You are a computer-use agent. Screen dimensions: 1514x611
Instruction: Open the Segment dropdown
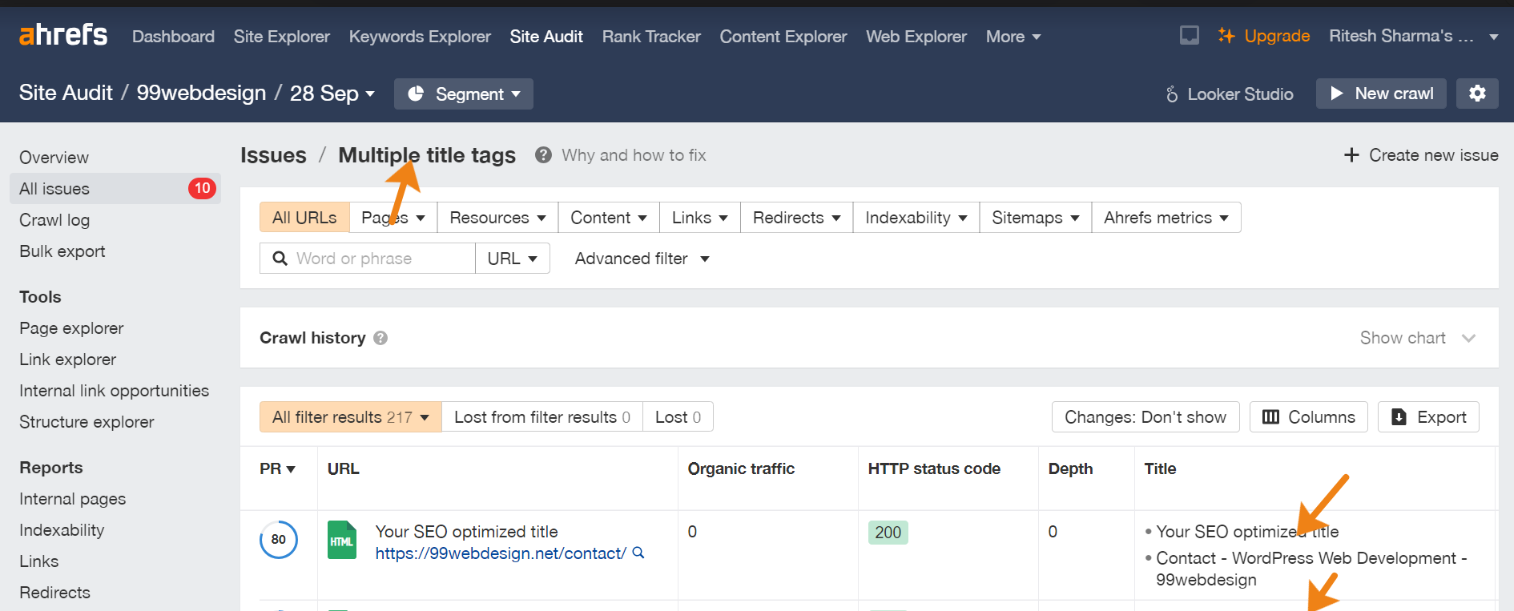point(463,94)
